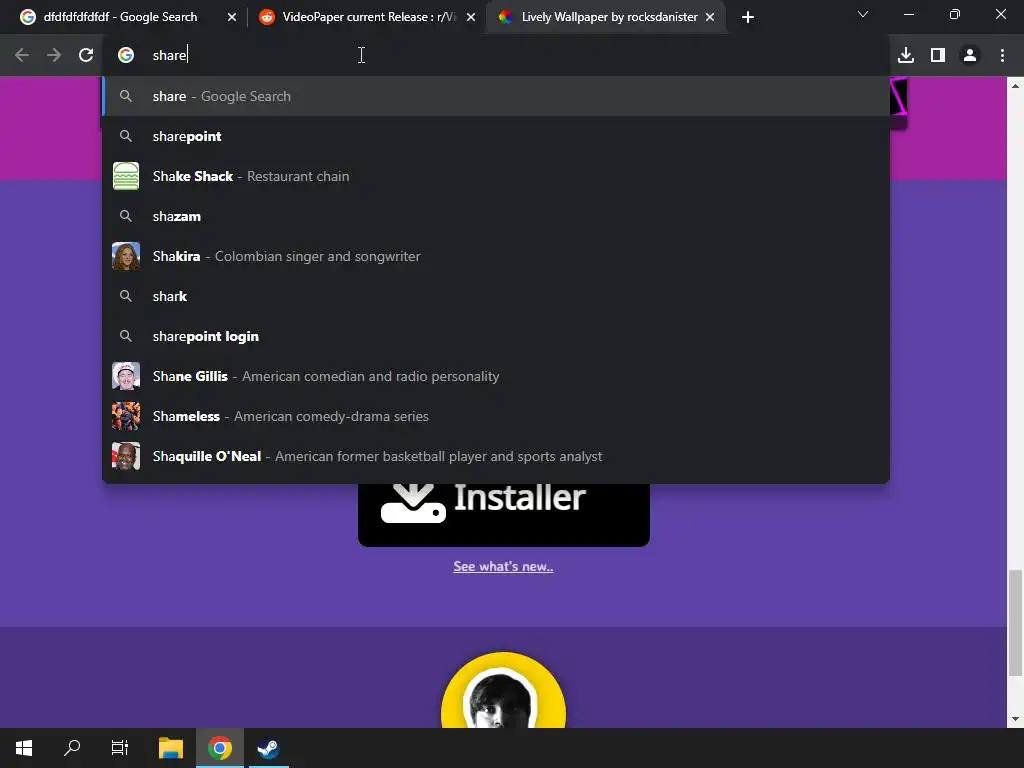Click the Shane Gillis photo thumbnail

[126, 376]
